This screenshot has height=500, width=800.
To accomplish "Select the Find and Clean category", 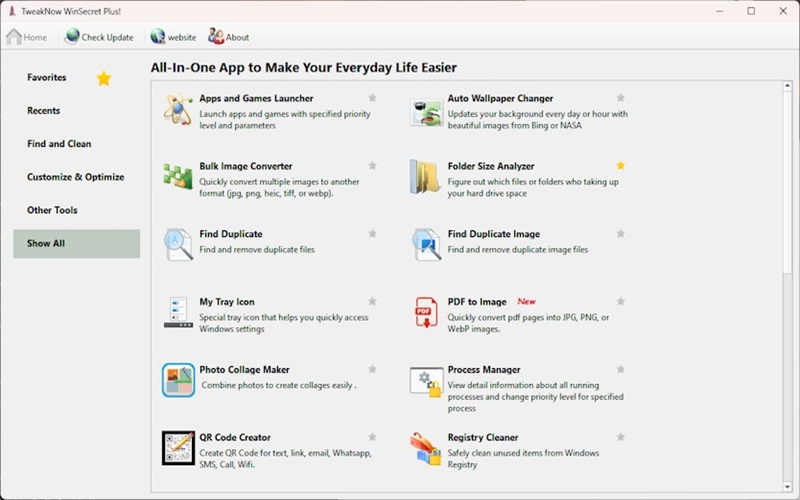I will (x=59, y=144).
